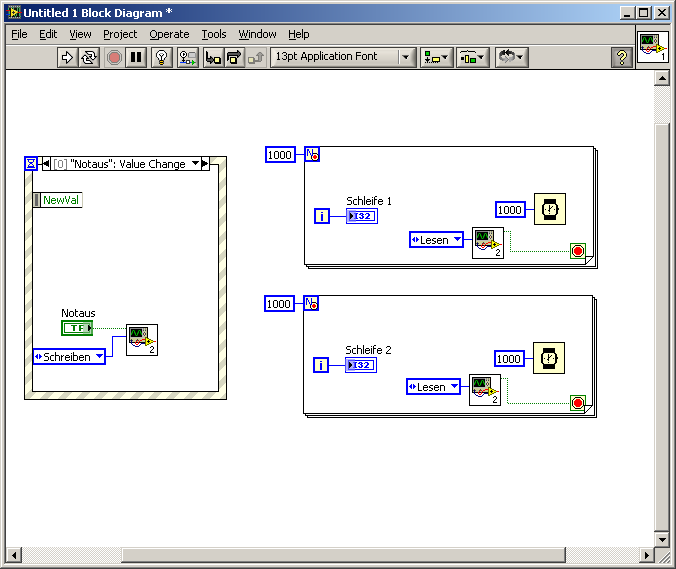This screenshot has height=569, width=676.
Task: Click the conditional stop terminal in upper loop
Action: [x=578, y=251]
